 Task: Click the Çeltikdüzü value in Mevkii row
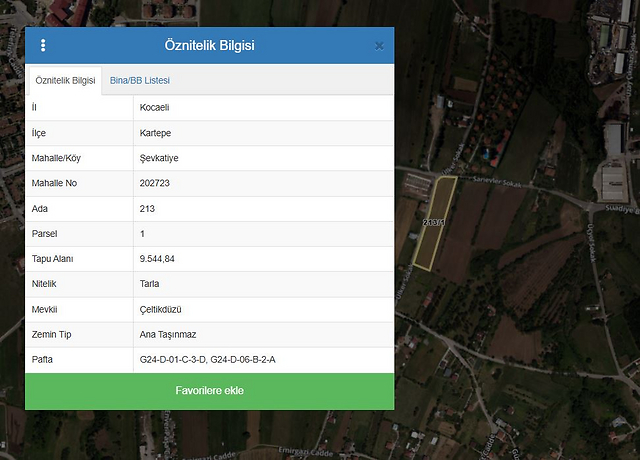pyautogui.click(x=161, y=309)
